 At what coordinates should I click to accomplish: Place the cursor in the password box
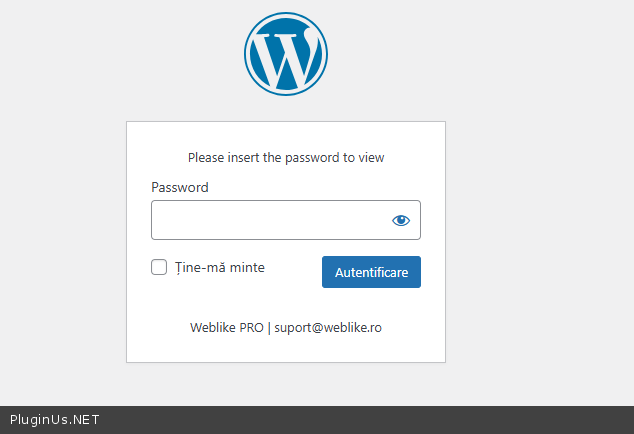pyautogui.click(x=268, y=220)
